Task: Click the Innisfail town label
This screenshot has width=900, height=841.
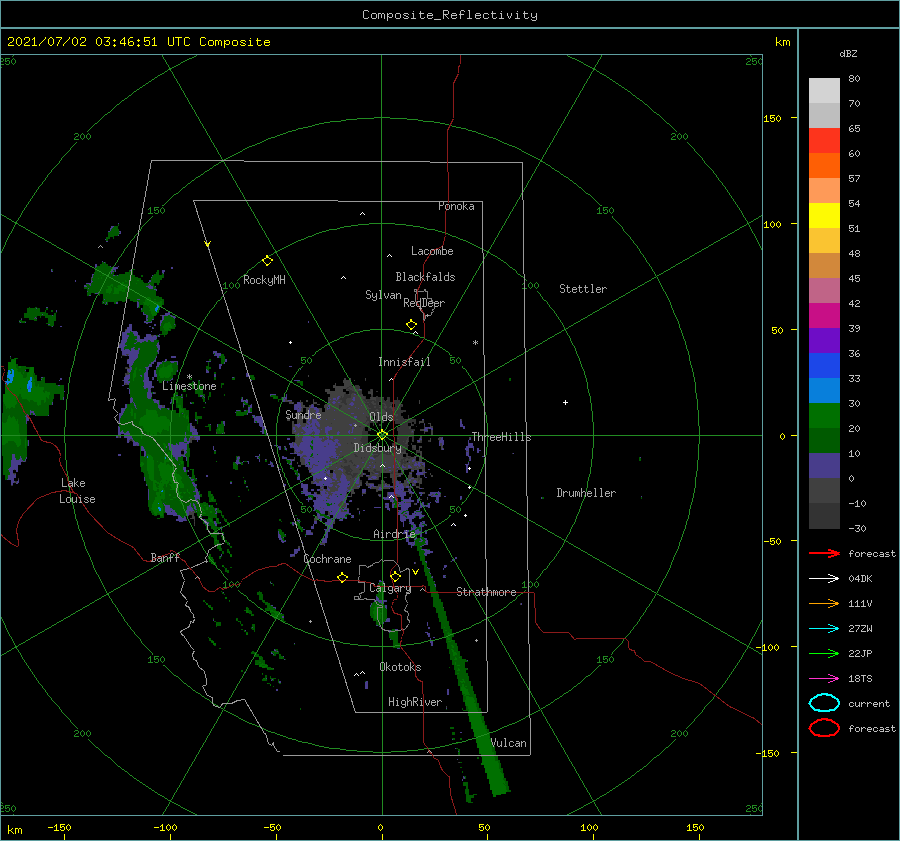Action: coord(404,362)
